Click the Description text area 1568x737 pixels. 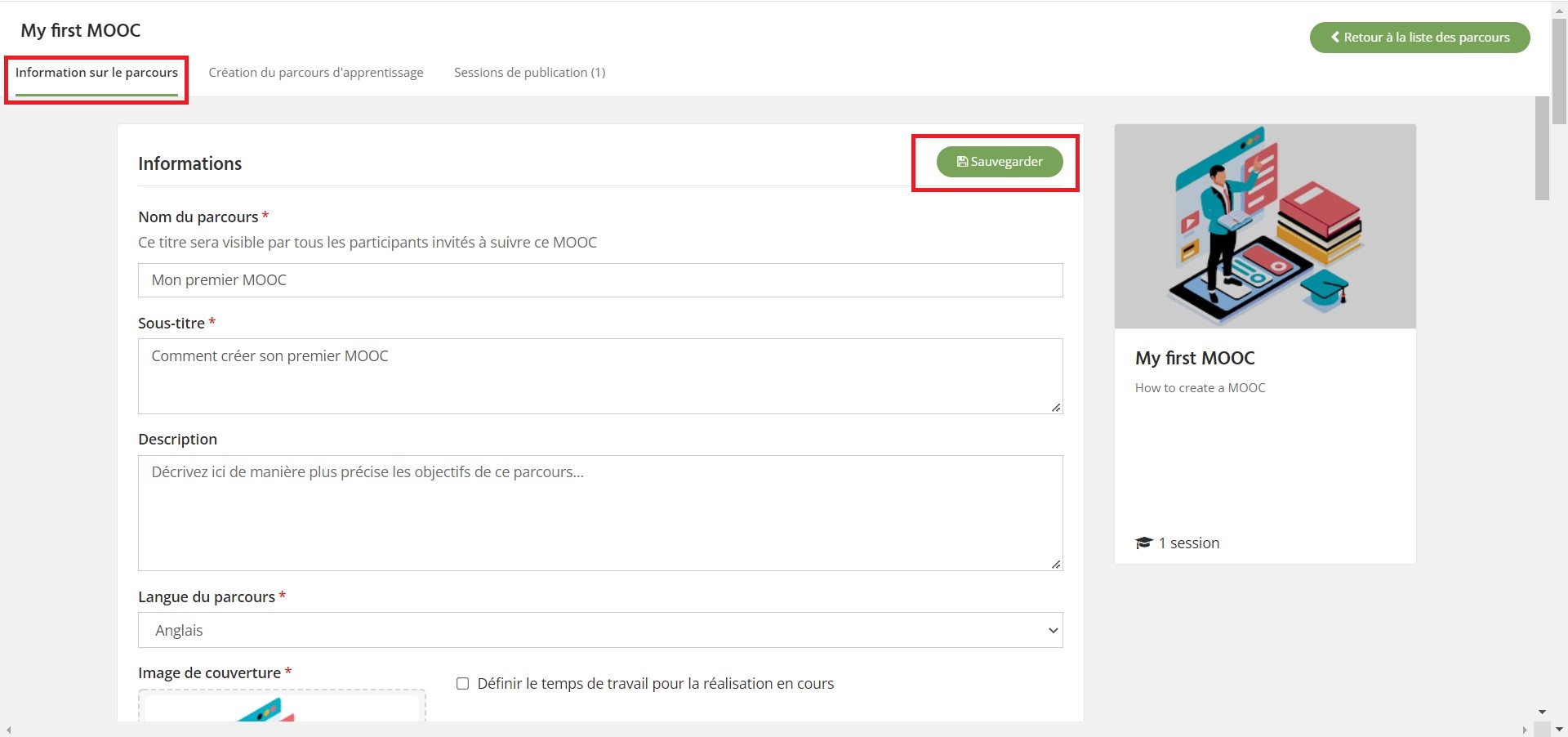point(600,513)
